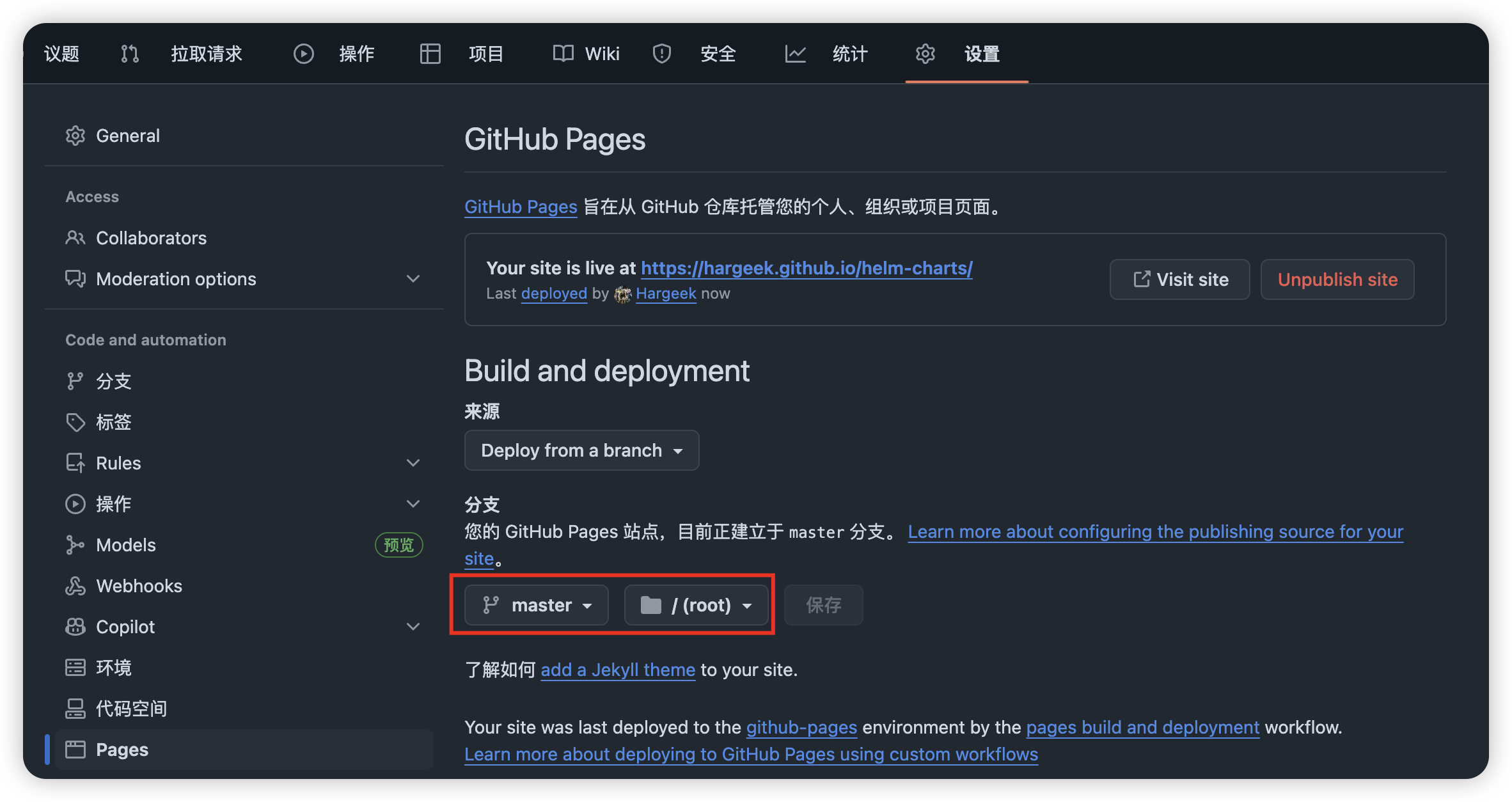This screenshot has width=1512, height=802.
Task: Click the Webhooks icon in sidebar
Action: tap(75, 586)
